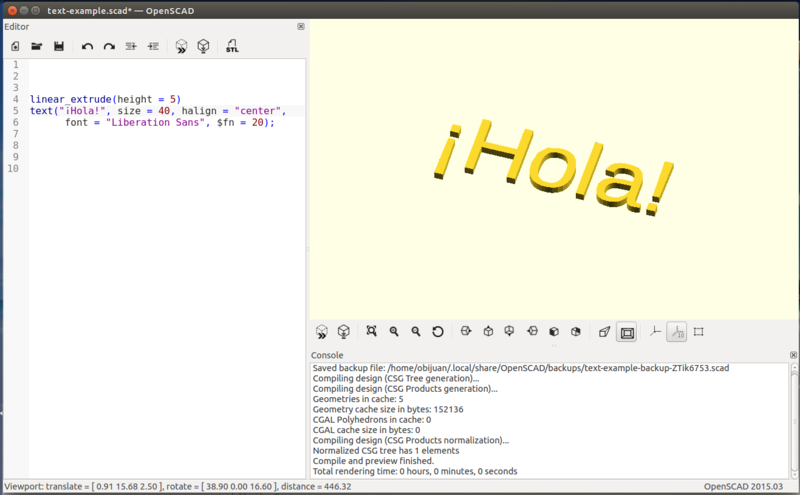Close the Editor panel
This screenshot has height=495, width=800.
[x=301, y=26]
